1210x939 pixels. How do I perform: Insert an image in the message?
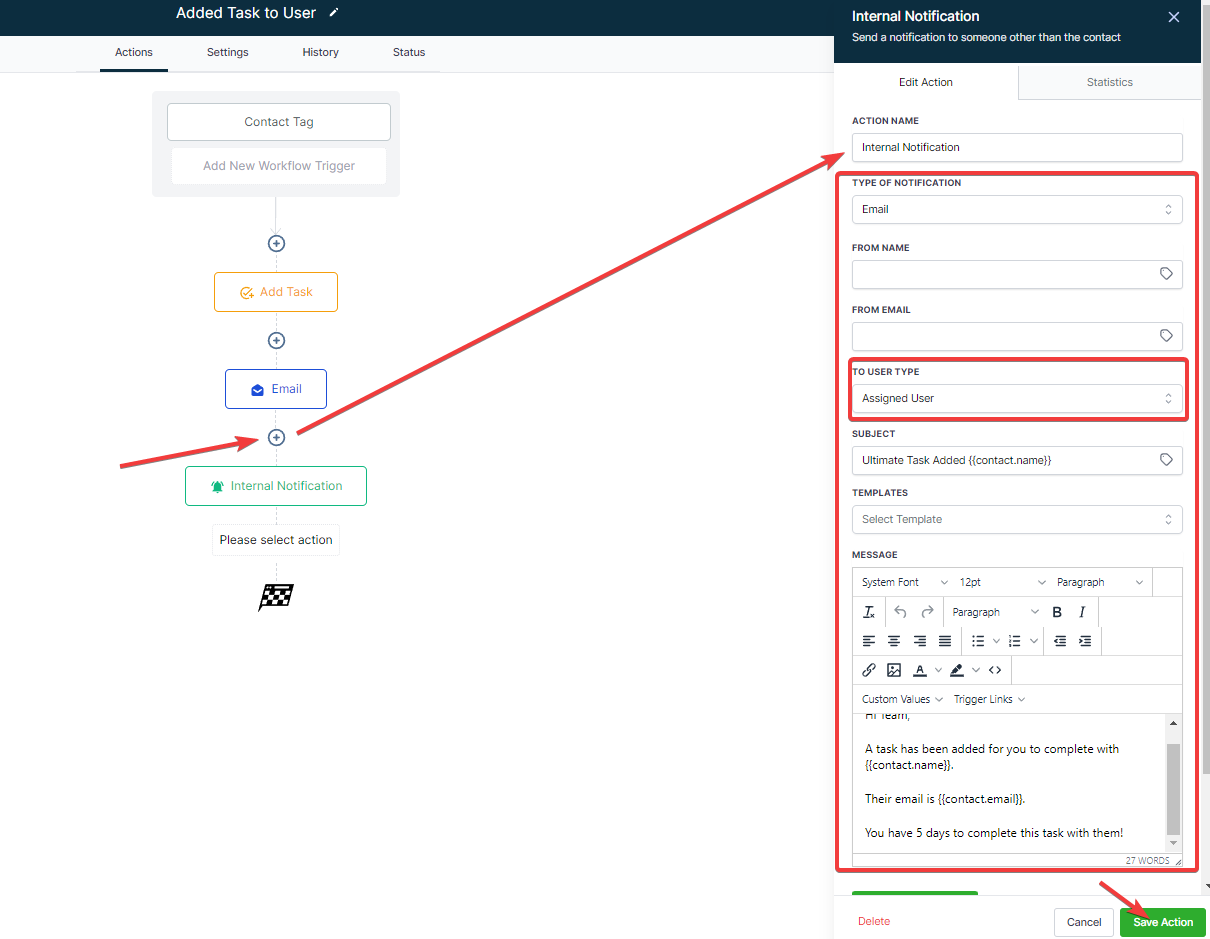coord(894,670)
